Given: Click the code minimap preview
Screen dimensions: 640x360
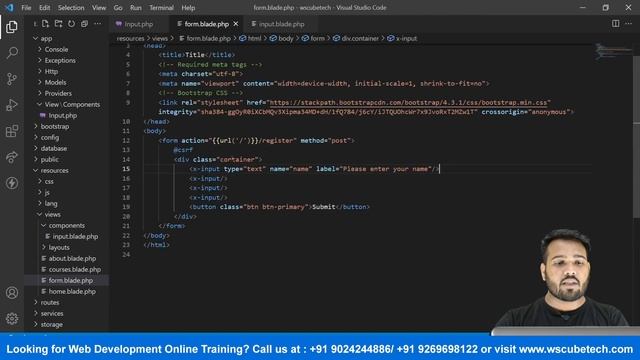Looking at the screenshot, I should tap(612, 52).
